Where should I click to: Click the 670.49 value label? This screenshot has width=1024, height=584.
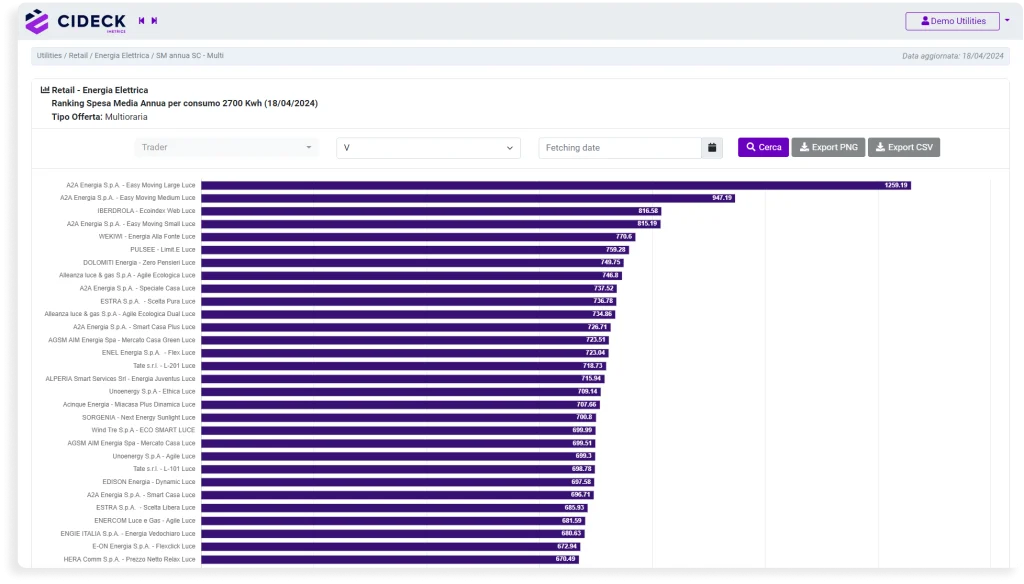point(566,559)
